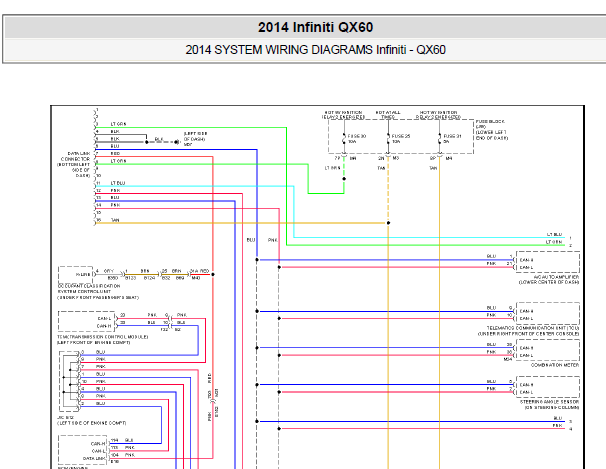Click the 'RED' label at connector pin 7
Image resolution: width=606 pixels, height=469 pixels.
(x=115, y=153)
